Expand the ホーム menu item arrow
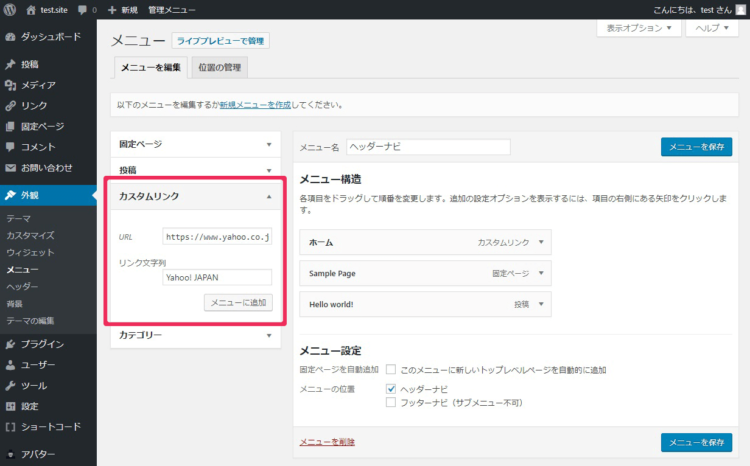This screenshot has width=750, height=466. tap(541, 242)
